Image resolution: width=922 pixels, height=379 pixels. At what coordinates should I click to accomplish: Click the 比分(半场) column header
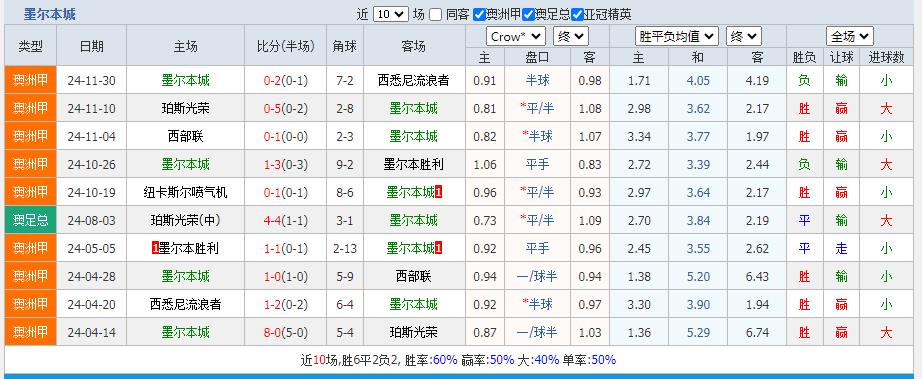coord(286,46)
